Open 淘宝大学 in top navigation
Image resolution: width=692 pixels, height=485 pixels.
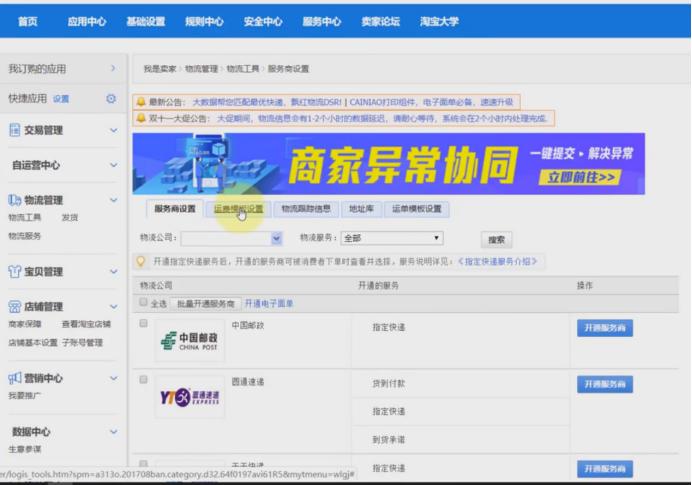click(439, 21)
